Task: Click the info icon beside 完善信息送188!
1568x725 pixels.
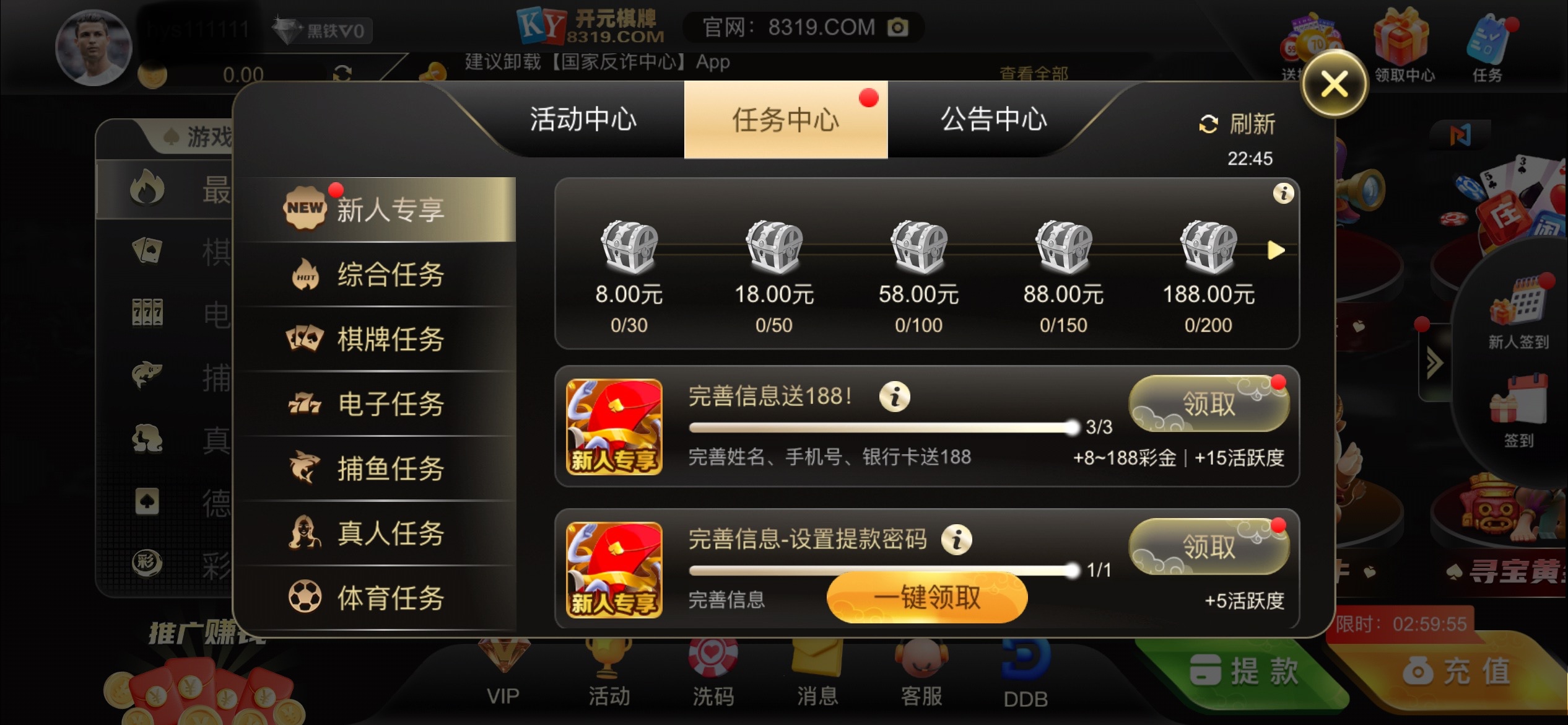Action: 894,396
